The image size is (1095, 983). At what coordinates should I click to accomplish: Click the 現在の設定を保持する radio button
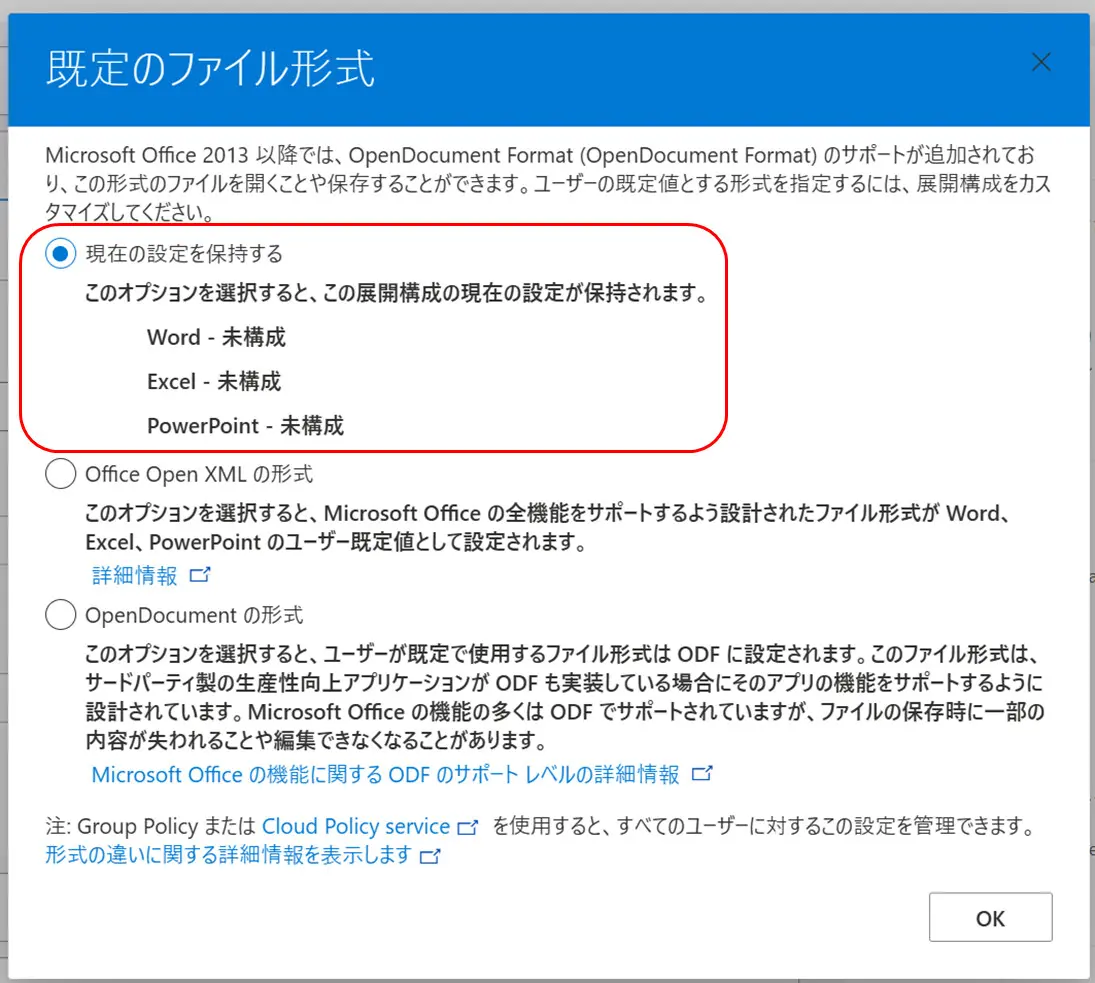(x=60, y=254)
